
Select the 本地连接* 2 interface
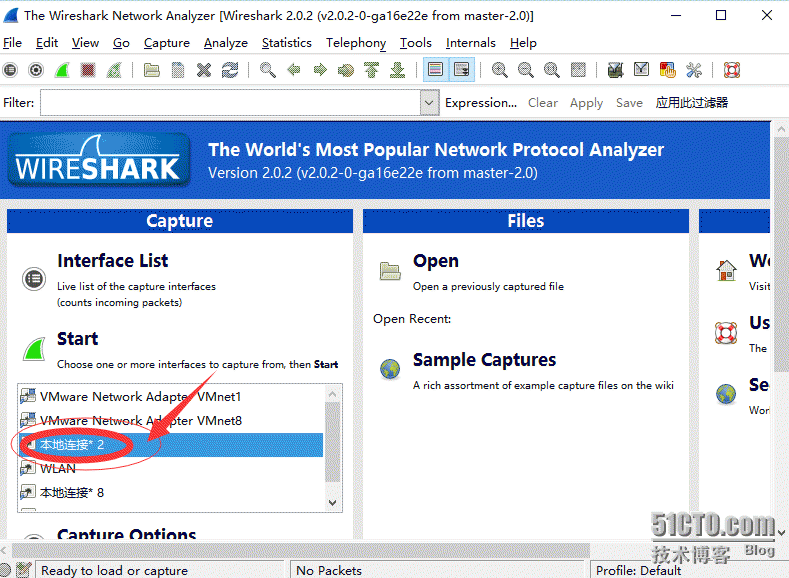(171, 445)
